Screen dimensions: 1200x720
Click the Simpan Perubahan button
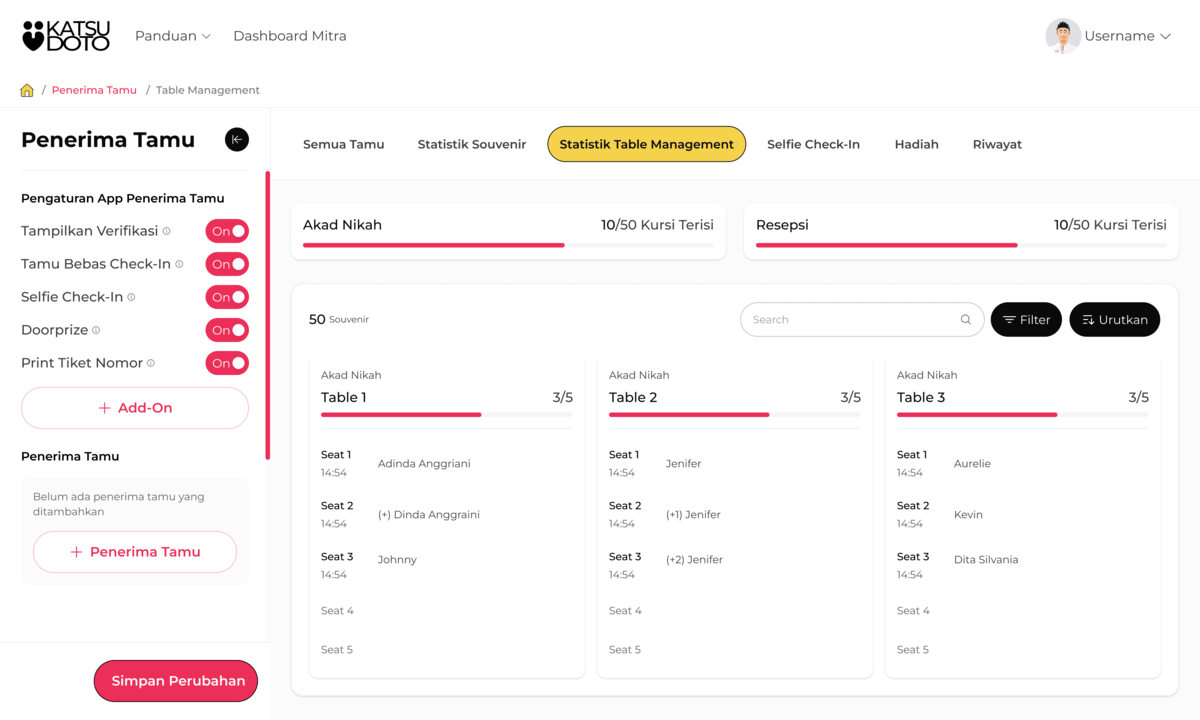click(176, 681)
